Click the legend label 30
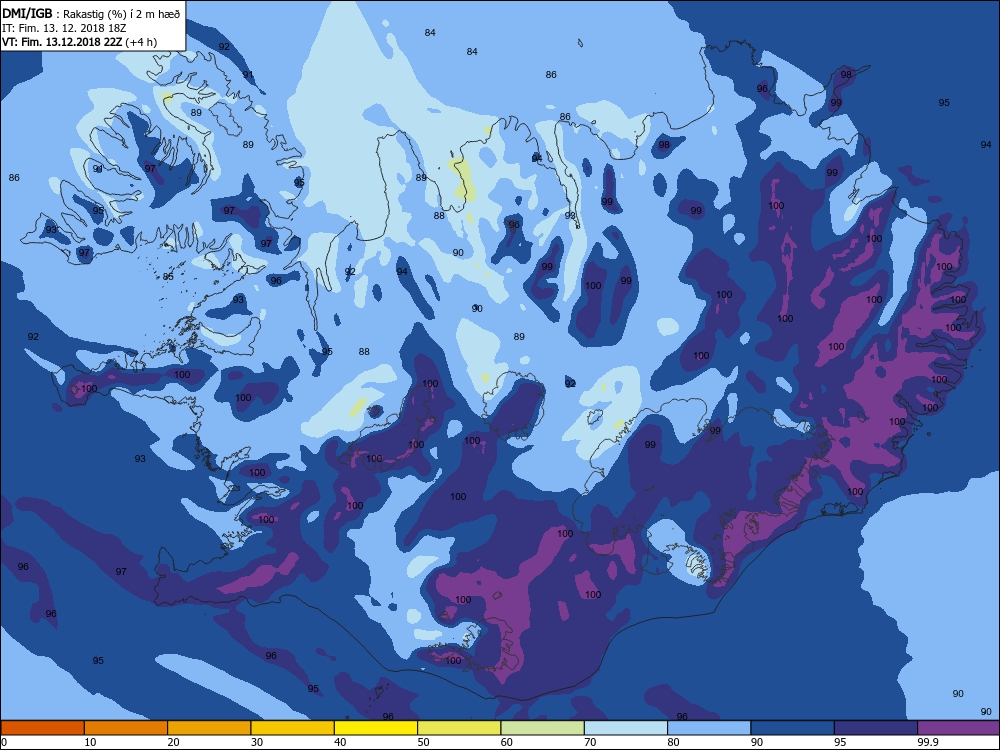The width and height of the screenshot is (1000, 750). 257,742
